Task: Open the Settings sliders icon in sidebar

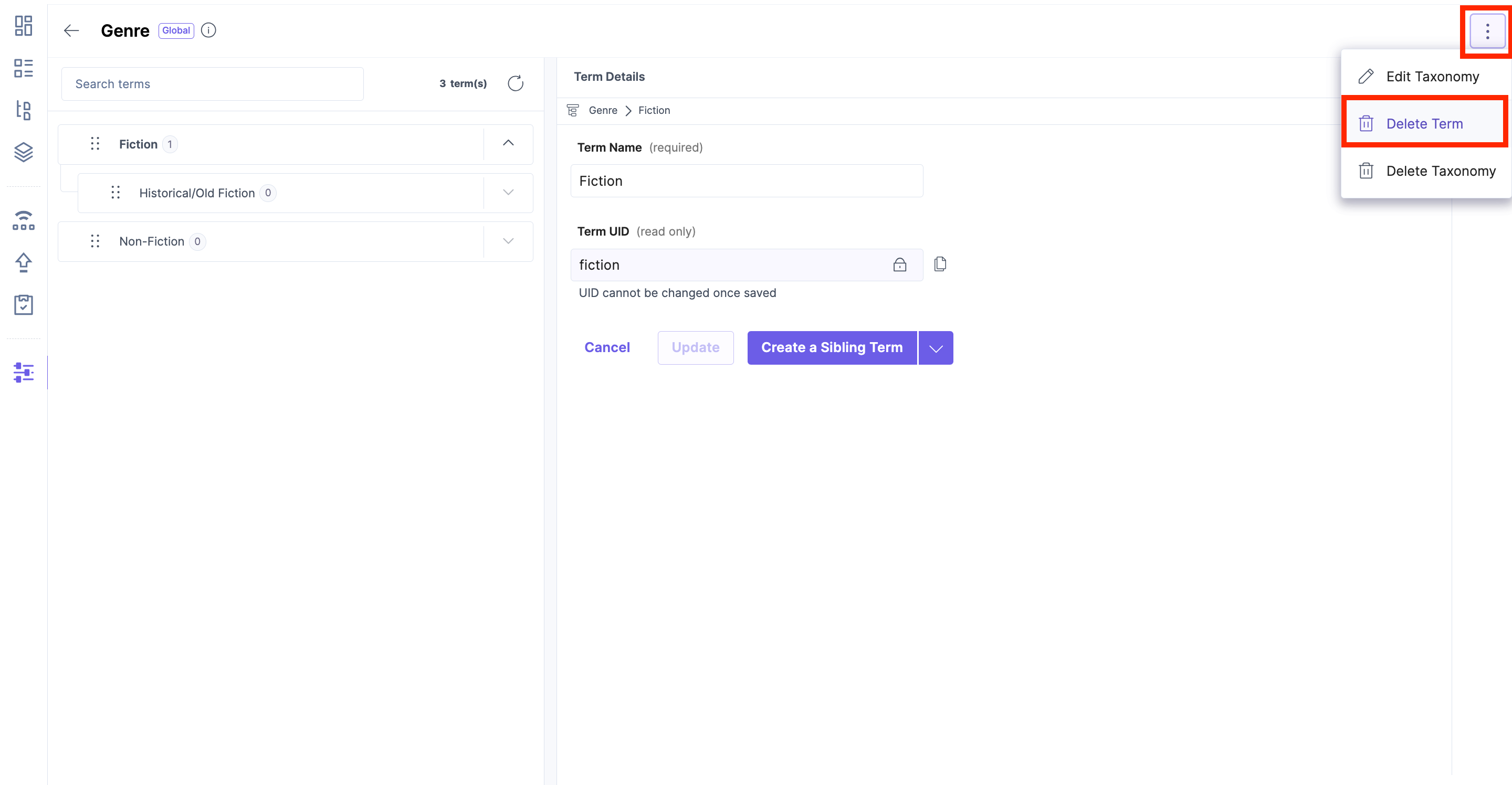Action: 24,372
